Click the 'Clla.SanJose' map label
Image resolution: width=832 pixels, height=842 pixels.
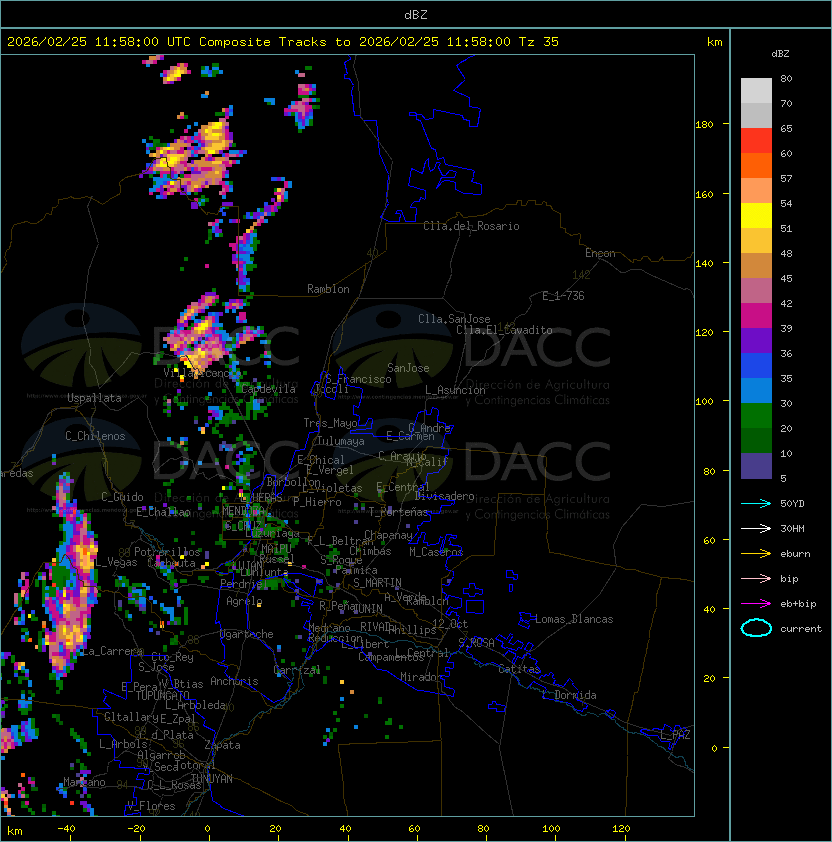[x=454, y=319]
